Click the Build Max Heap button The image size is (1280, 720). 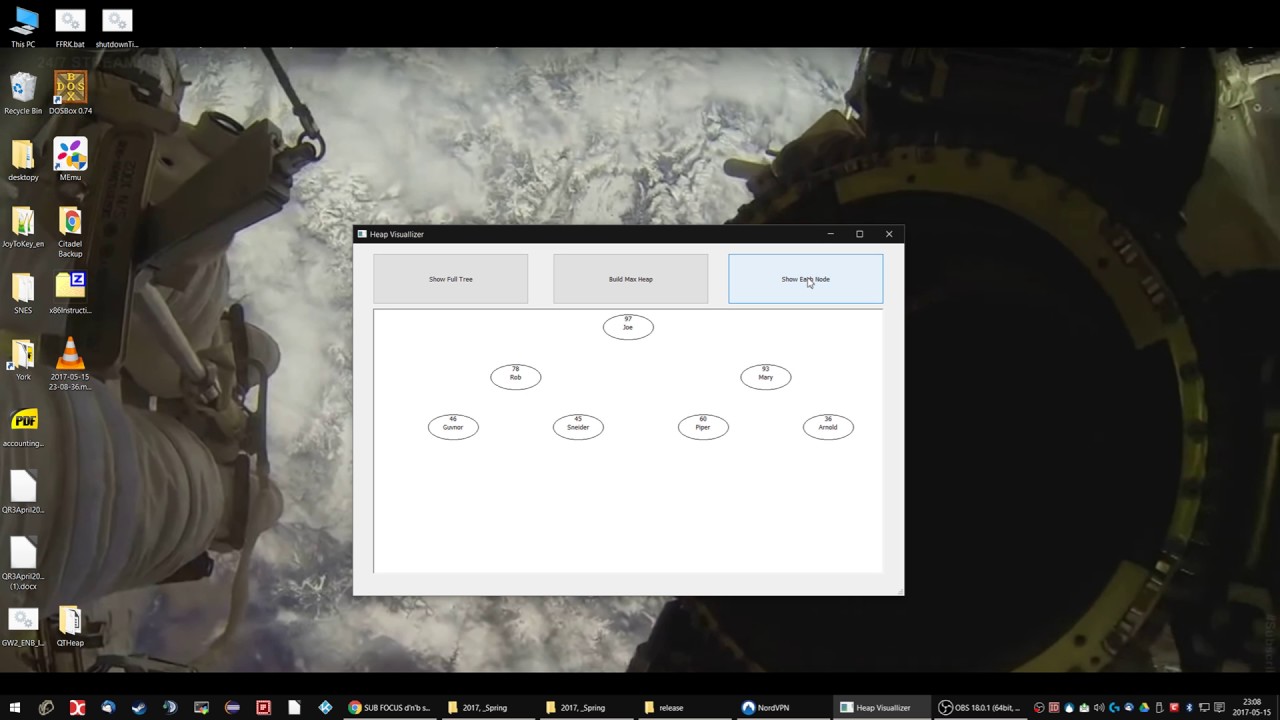(x=631, y=279)
